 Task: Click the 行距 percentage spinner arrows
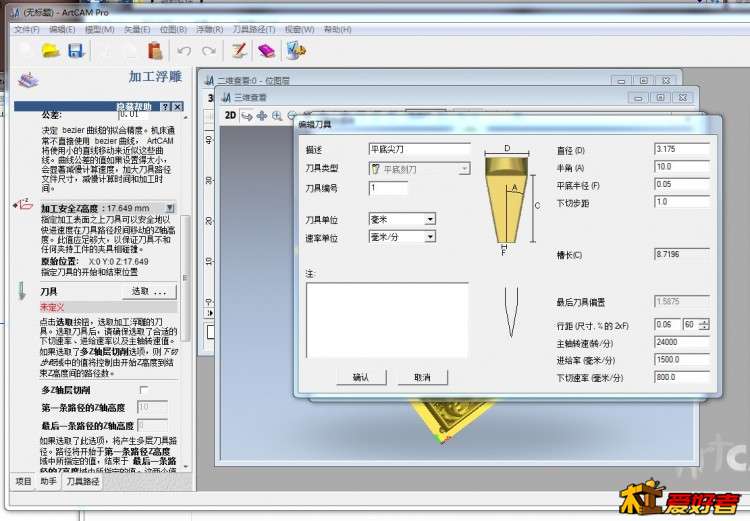click(704, 325)
